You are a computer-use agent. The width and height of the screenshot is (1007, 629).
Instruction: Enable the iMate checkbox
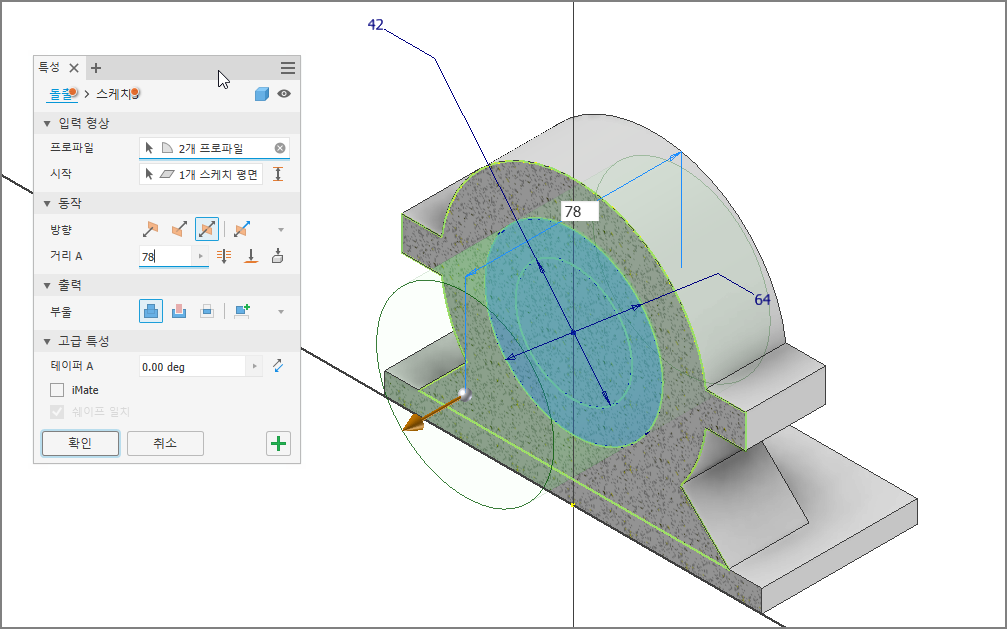(x=57, y=390)
